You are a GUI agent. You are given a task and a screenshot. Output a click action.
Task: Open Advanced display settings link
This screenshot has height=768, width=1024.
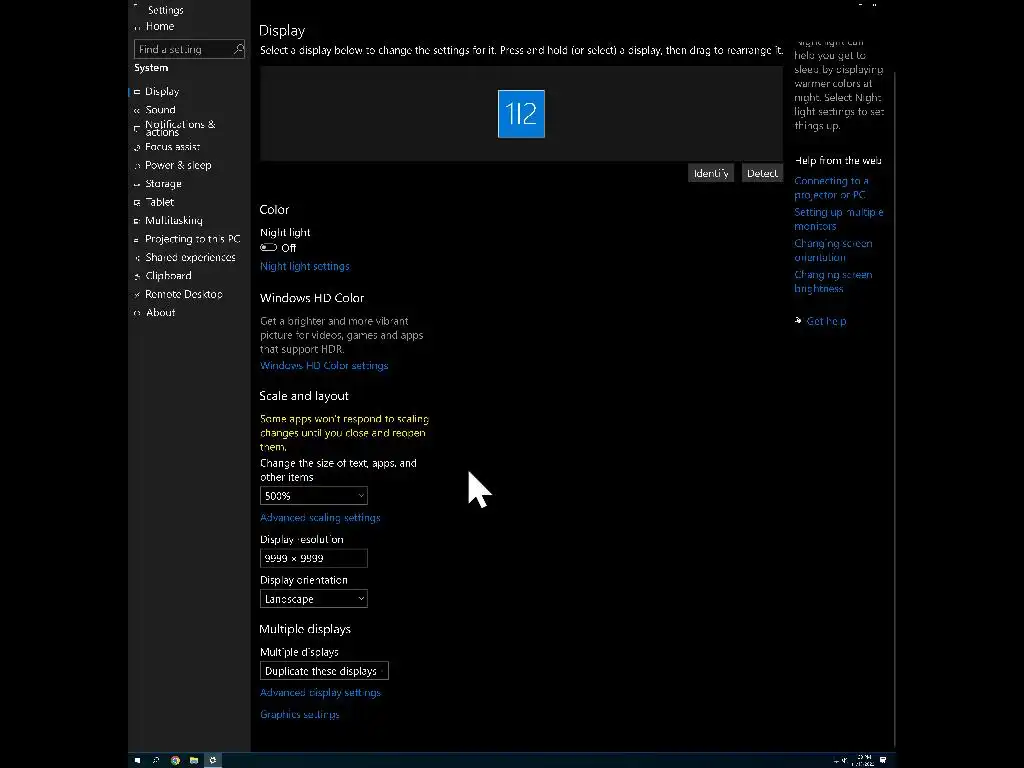pos(320,692)
